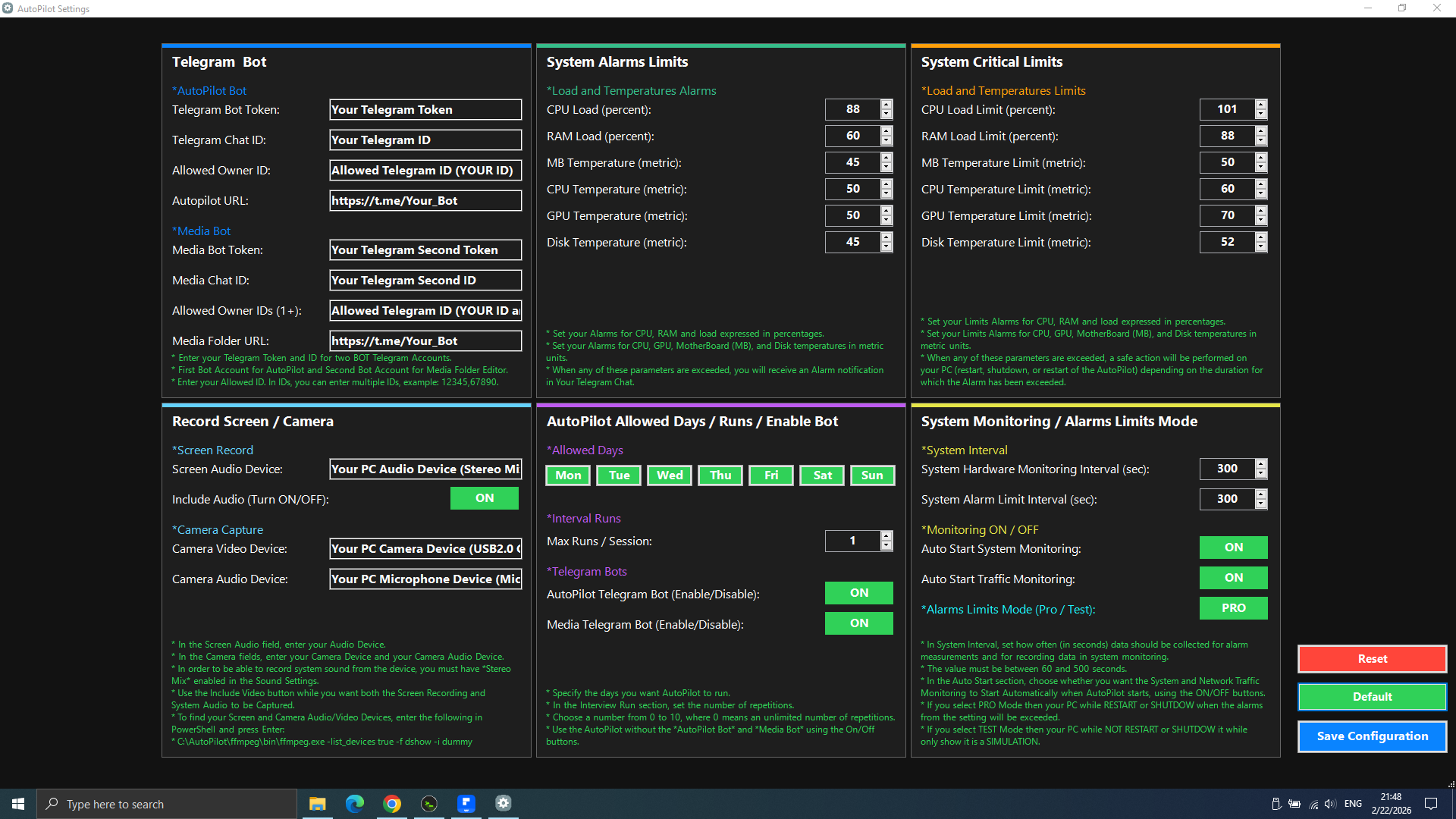Click the Telegram Bot Token field
This screenshot has height=819, width=1456.
click(x=425, y=110)
